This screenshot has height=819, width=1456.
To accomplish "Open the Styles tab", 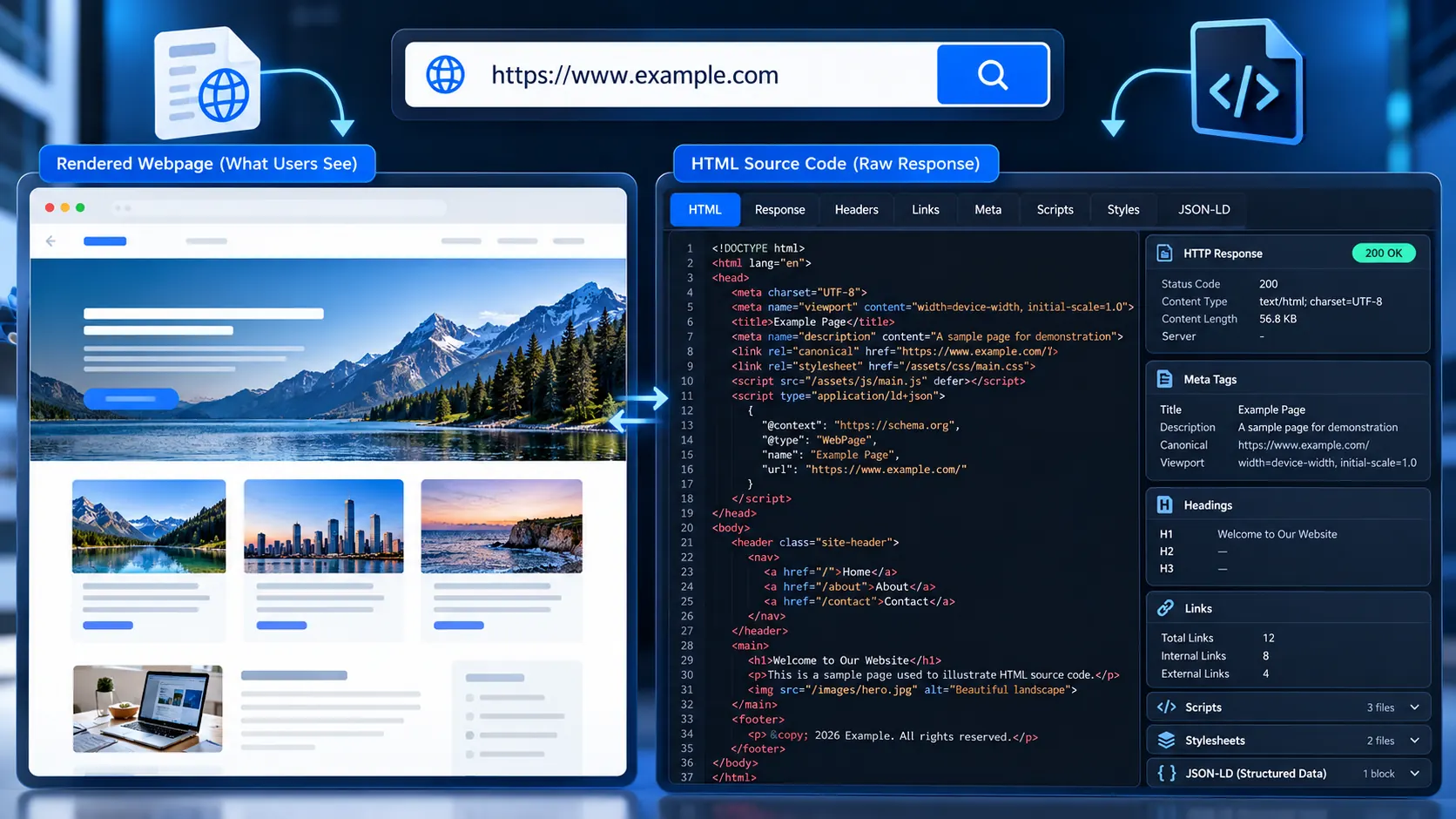I will (x=1123, y=210).
